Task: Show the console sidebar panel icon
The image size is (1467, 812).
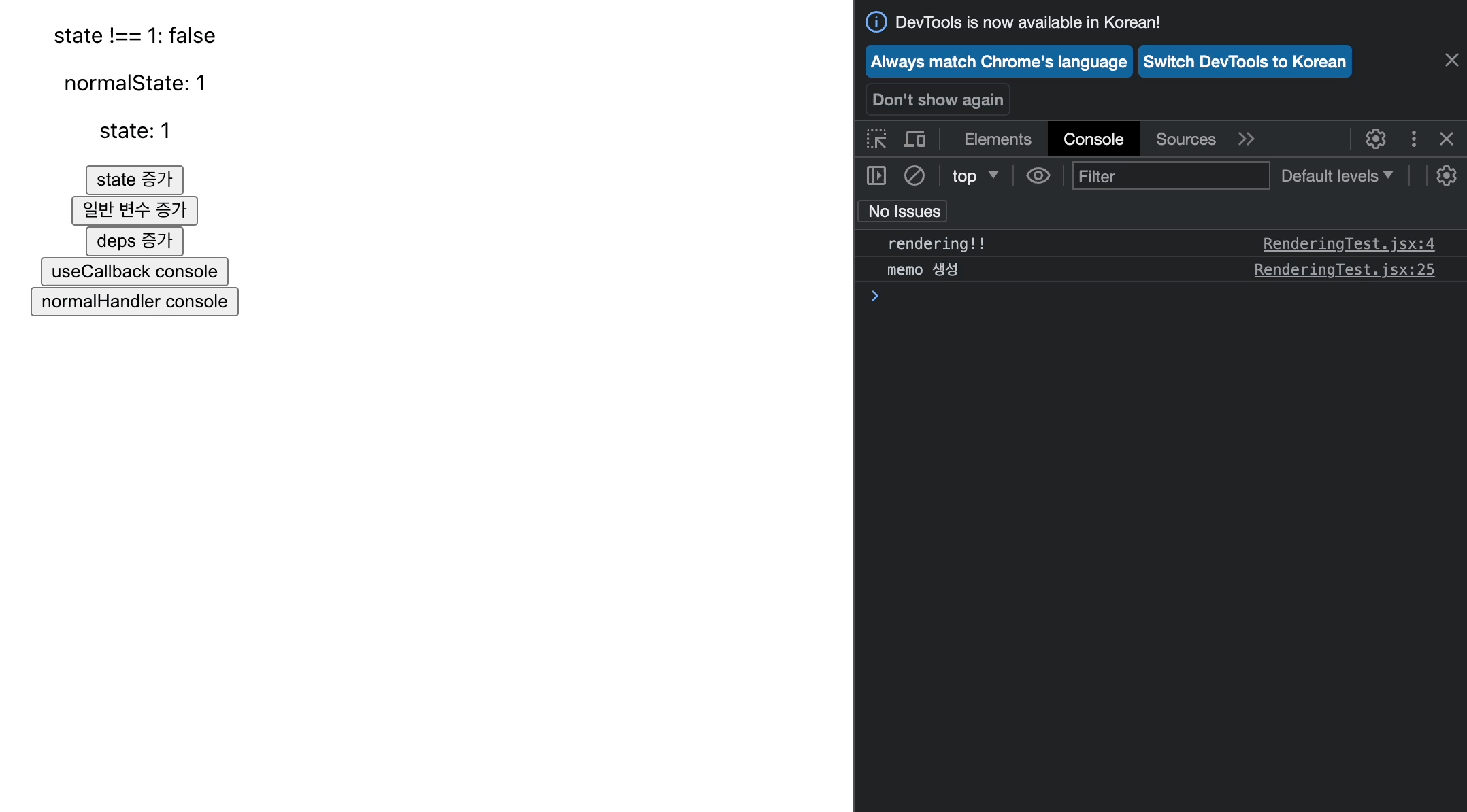Action: tap(876, 176)
